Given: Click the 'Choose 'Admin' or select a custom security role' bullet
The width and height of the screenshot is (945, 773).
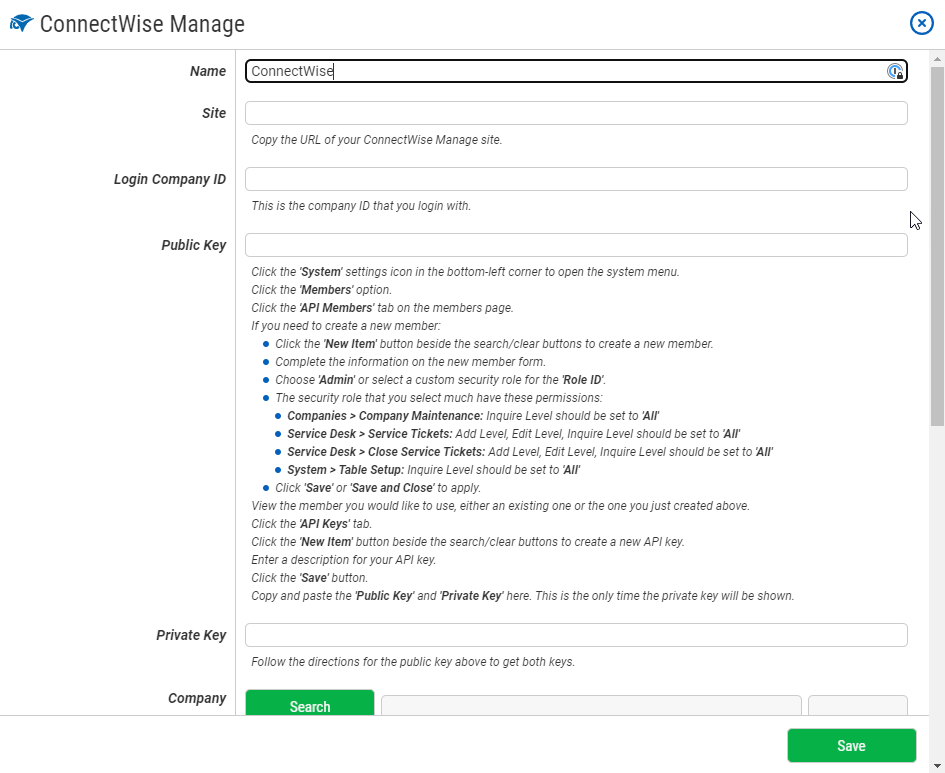Looking at the screenshot, I should point(440,380).
